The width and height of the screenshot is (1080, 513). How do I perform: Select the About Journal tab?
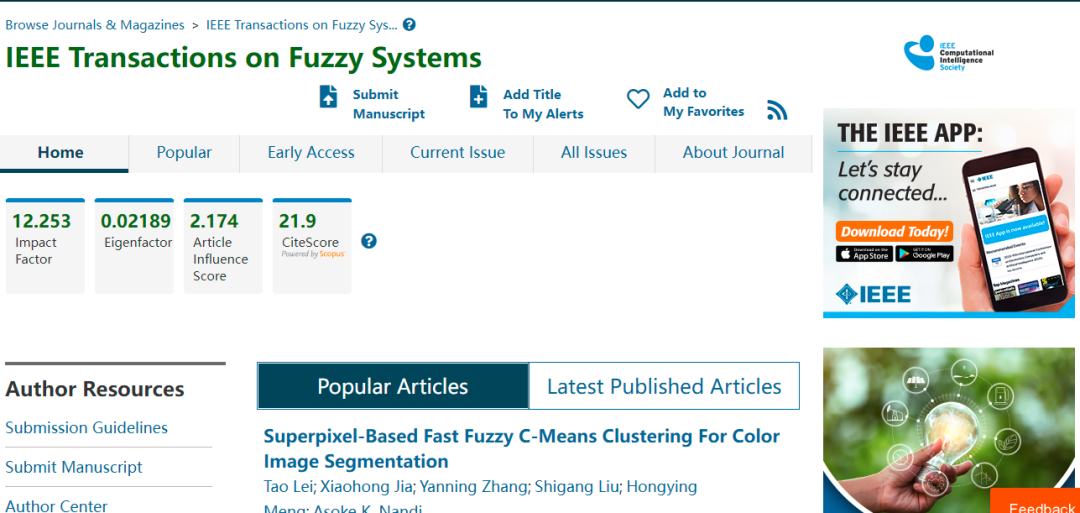(733, 153)
